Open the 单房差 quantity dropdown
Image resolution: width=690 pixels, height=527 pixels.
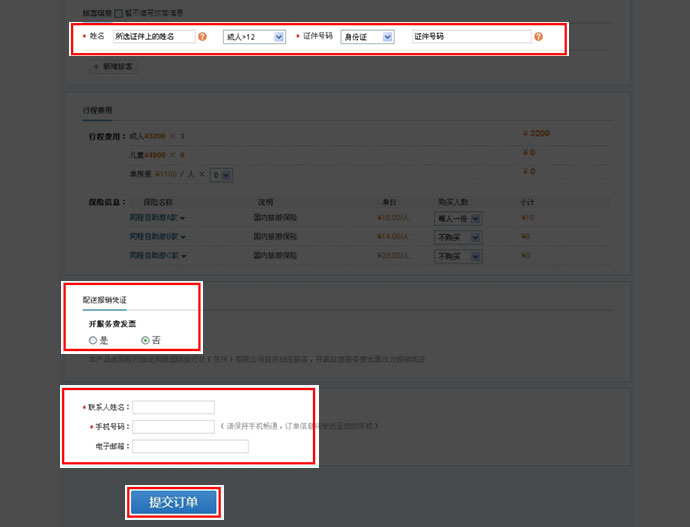tap(221, 175)
